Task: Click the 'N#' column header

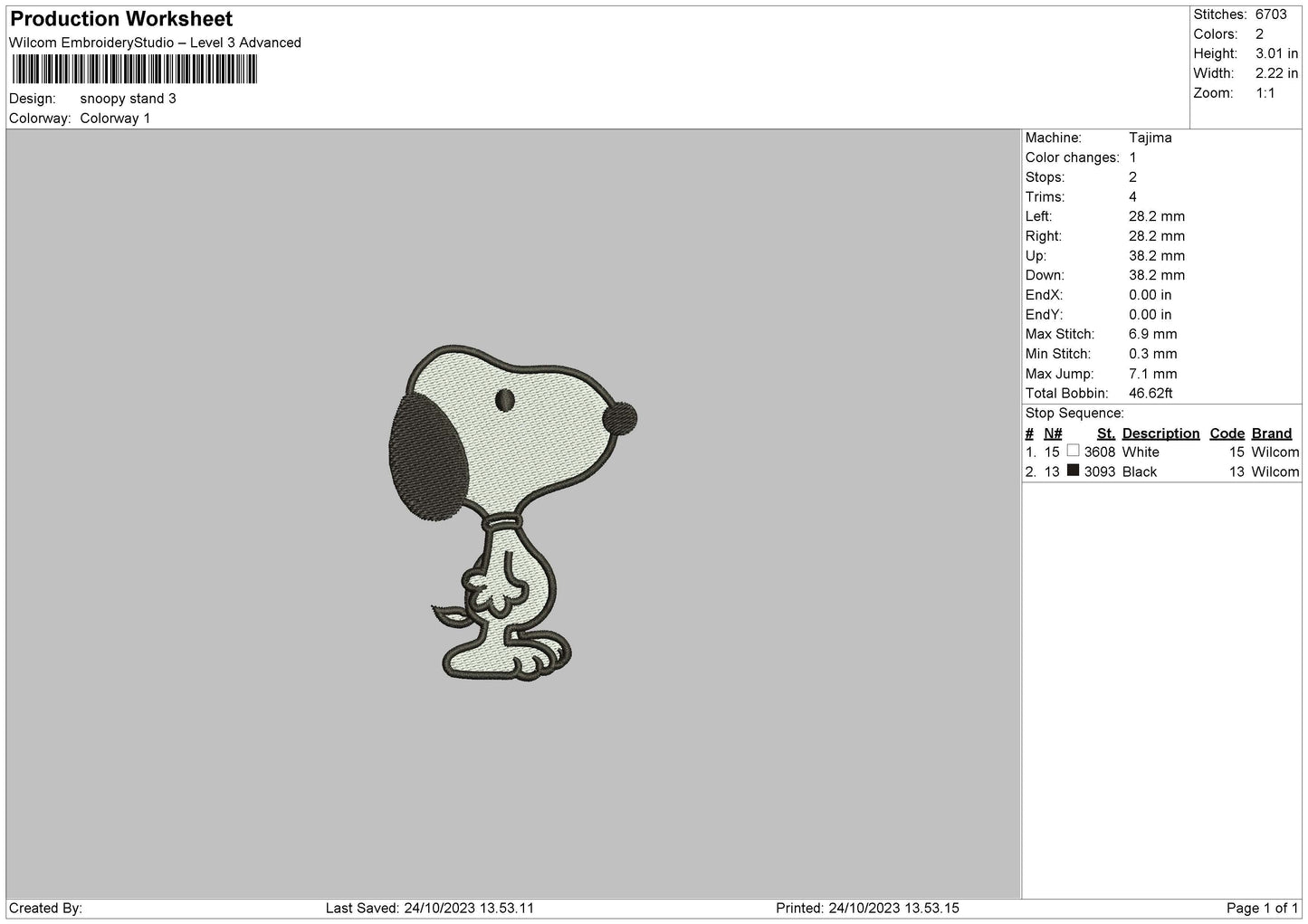Action: point(1053,433)
